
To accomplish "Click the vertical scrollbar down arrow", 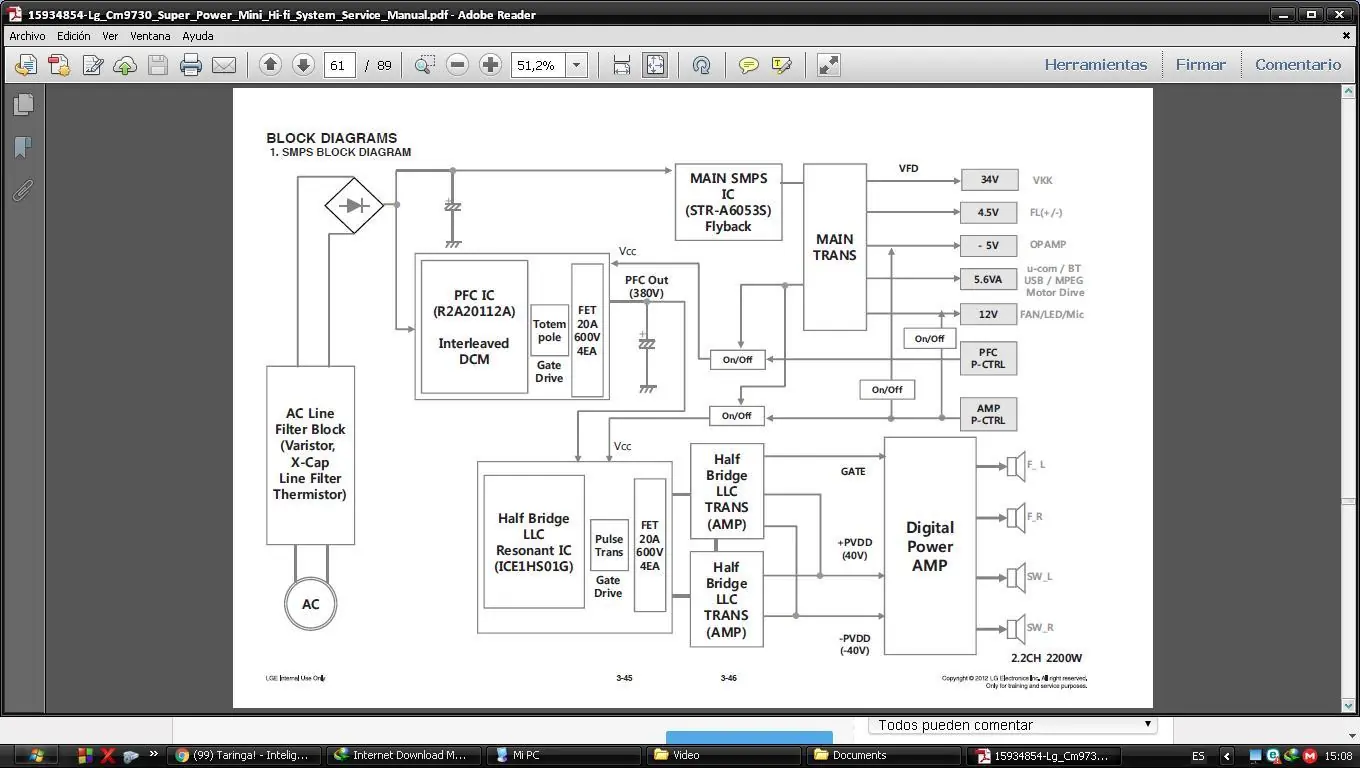I will click(1349, 705).
